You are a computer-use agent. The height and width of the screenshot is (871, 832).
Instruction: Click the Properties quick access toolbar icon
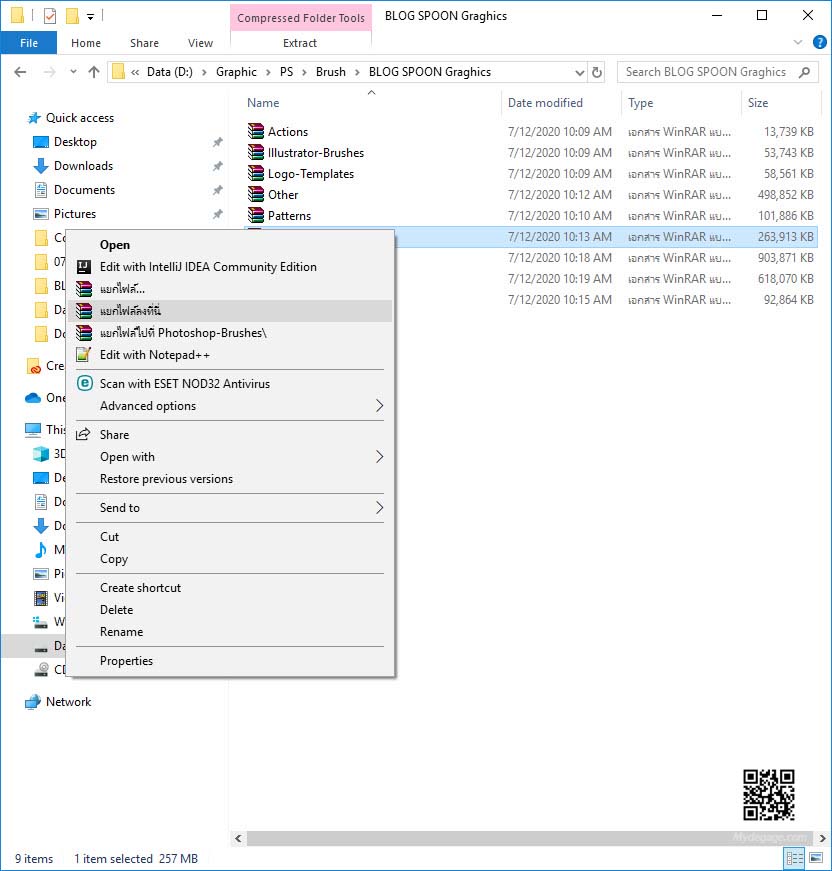click(50, 16)
